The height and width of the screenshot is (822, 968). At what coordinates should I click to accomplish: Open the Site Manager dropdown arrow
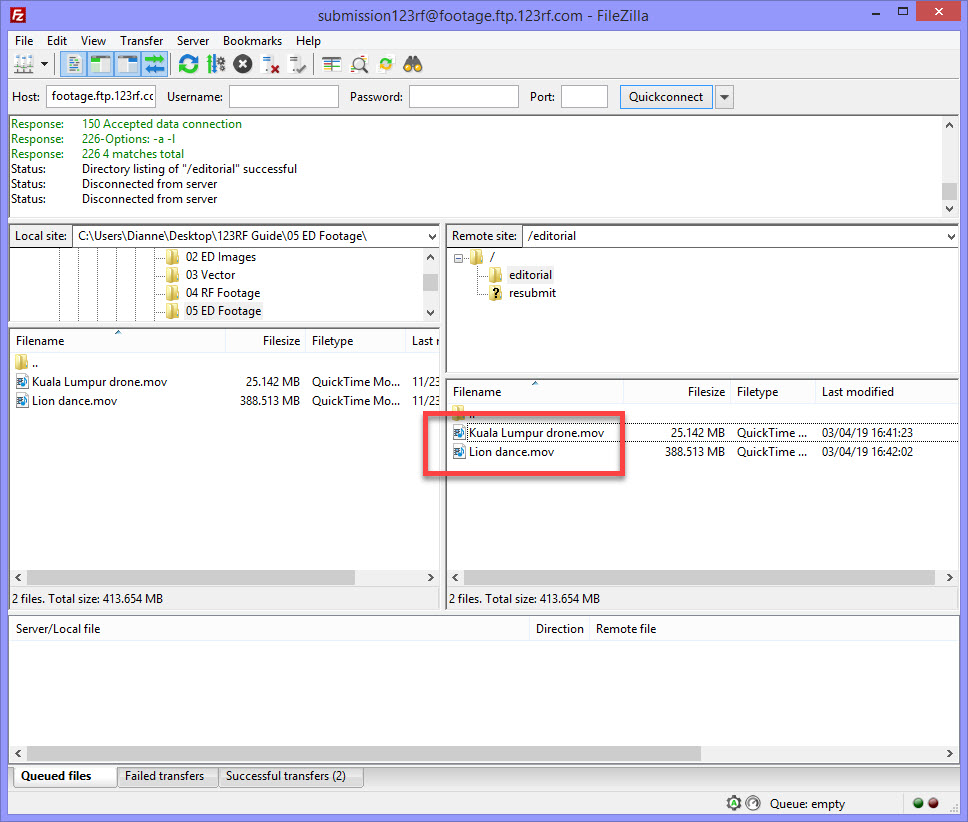click(44, 64)
